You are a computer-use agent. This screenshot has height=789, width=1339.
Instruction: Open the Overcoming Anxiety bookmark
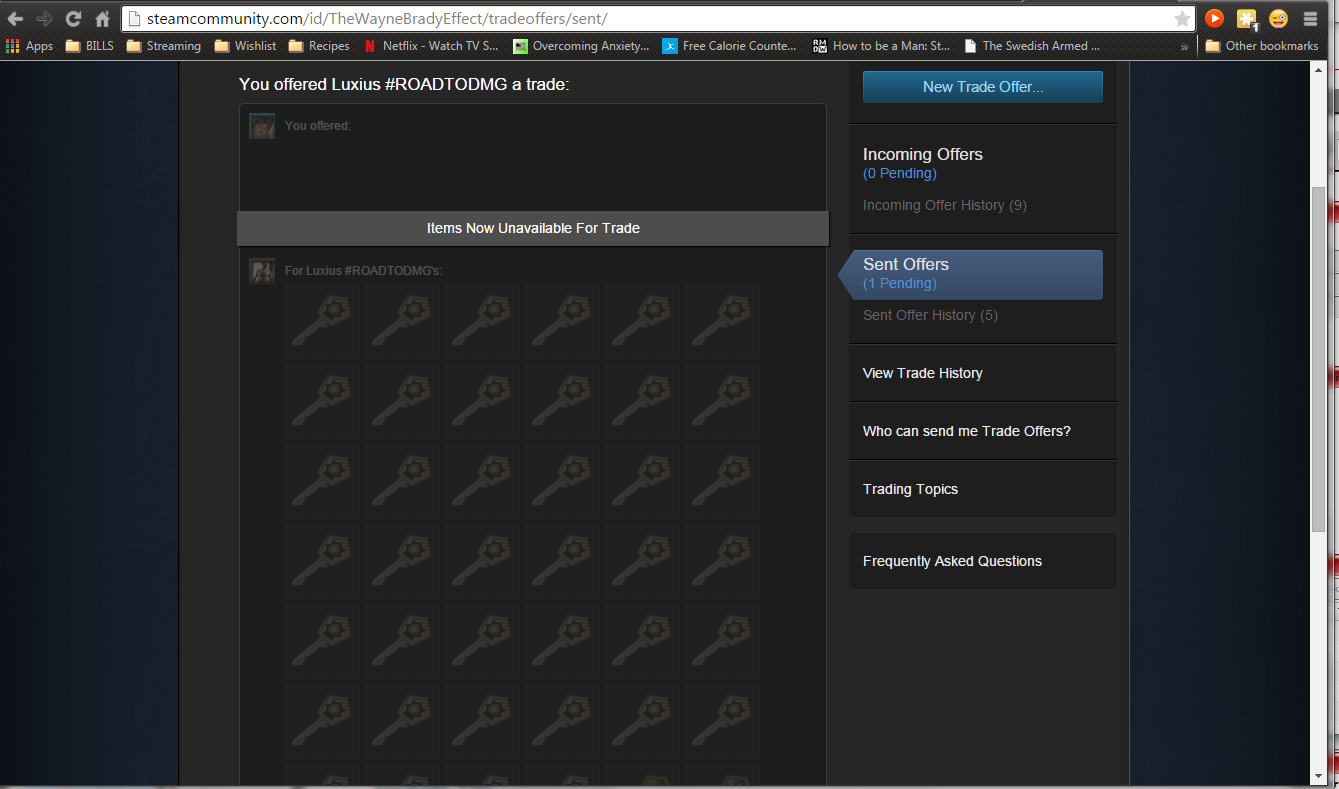tap(581, 46)
